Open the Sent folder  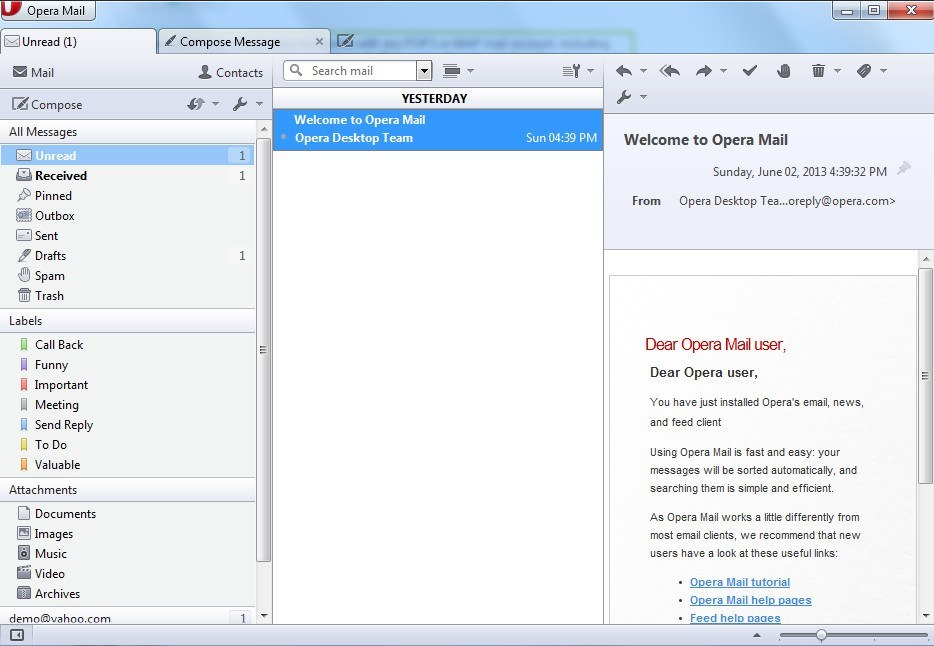(127, 235)
